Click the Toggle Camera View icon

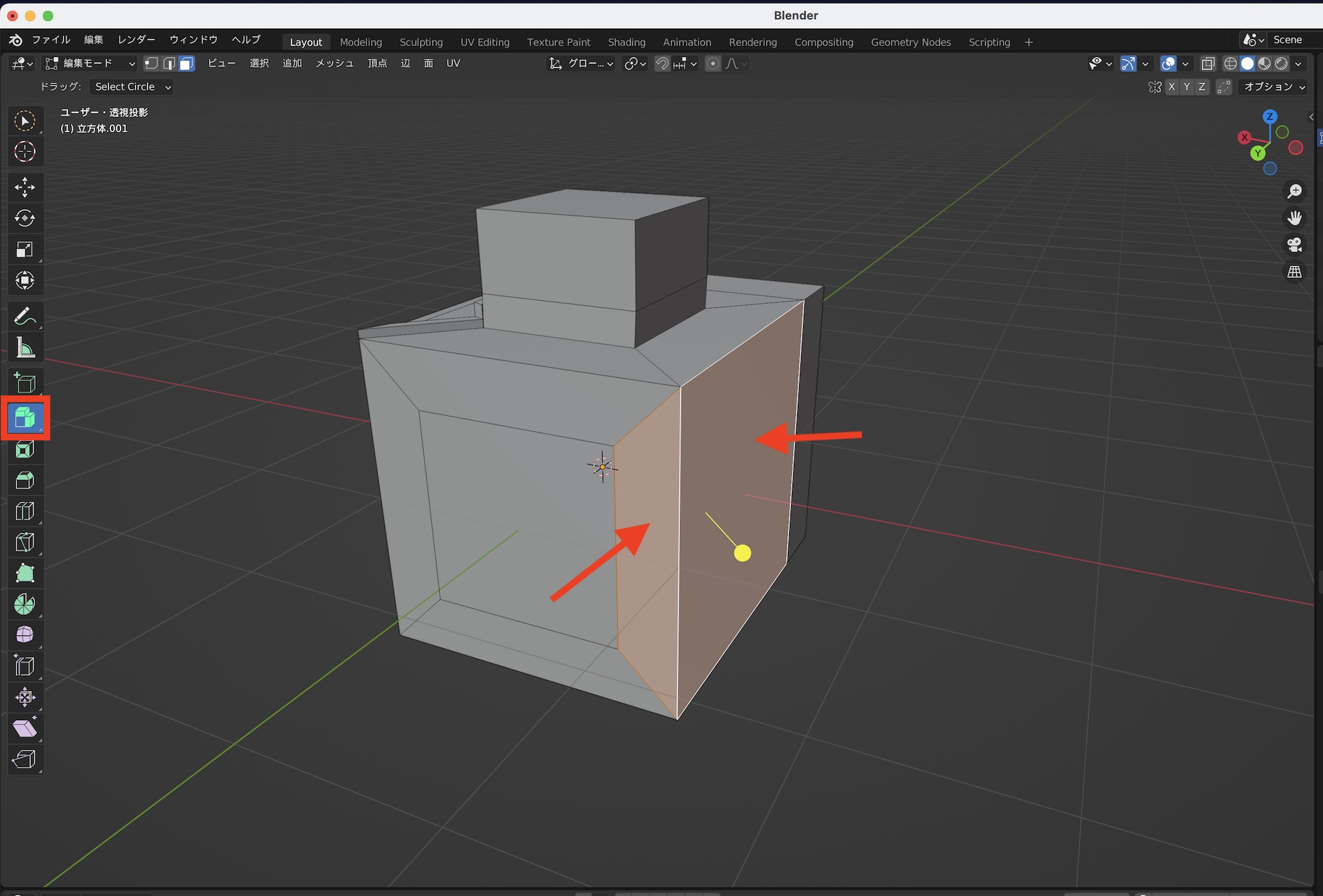point(1295,245)
